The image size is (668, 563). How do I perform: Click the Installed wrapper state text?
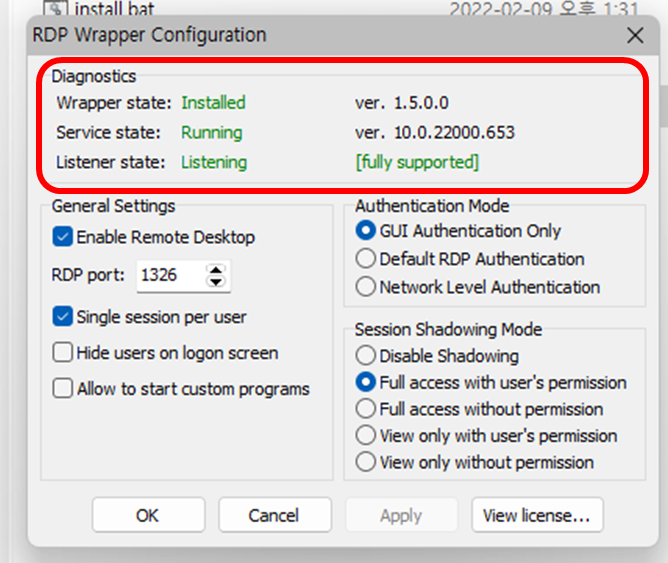coord(213,103)
